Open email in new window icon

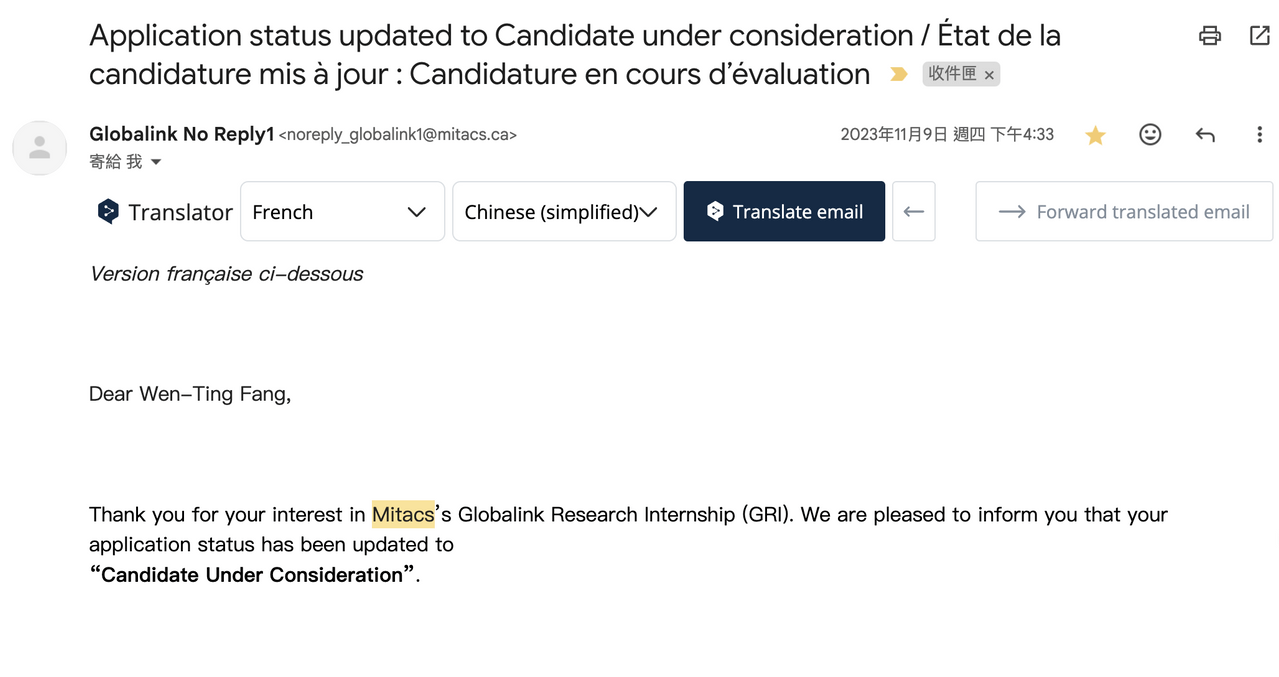[1258, 35]
